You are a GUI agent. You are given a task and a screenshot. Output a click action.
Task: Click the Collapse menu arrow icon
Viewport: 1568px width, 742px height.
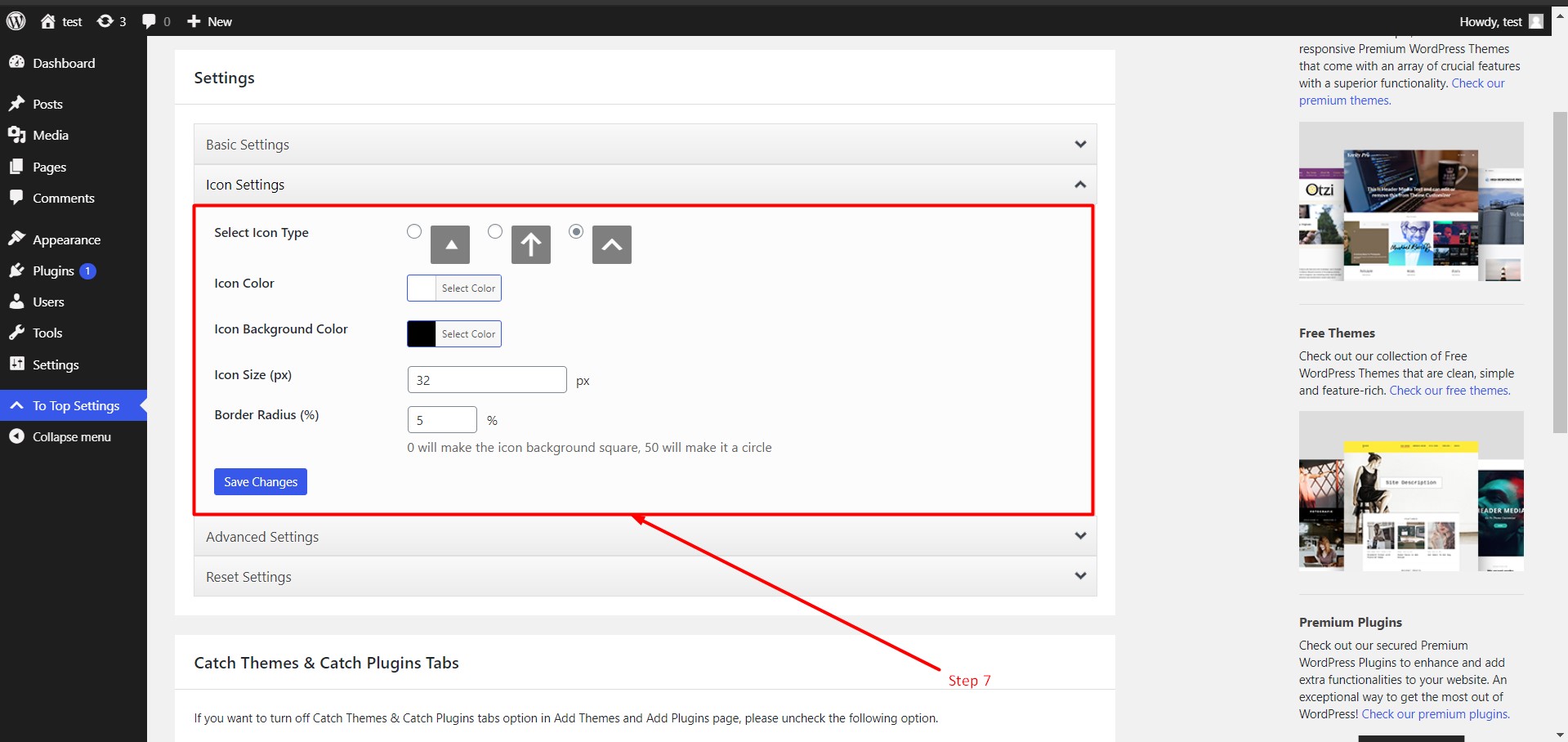pyautogui.click(x=16, y=436)
